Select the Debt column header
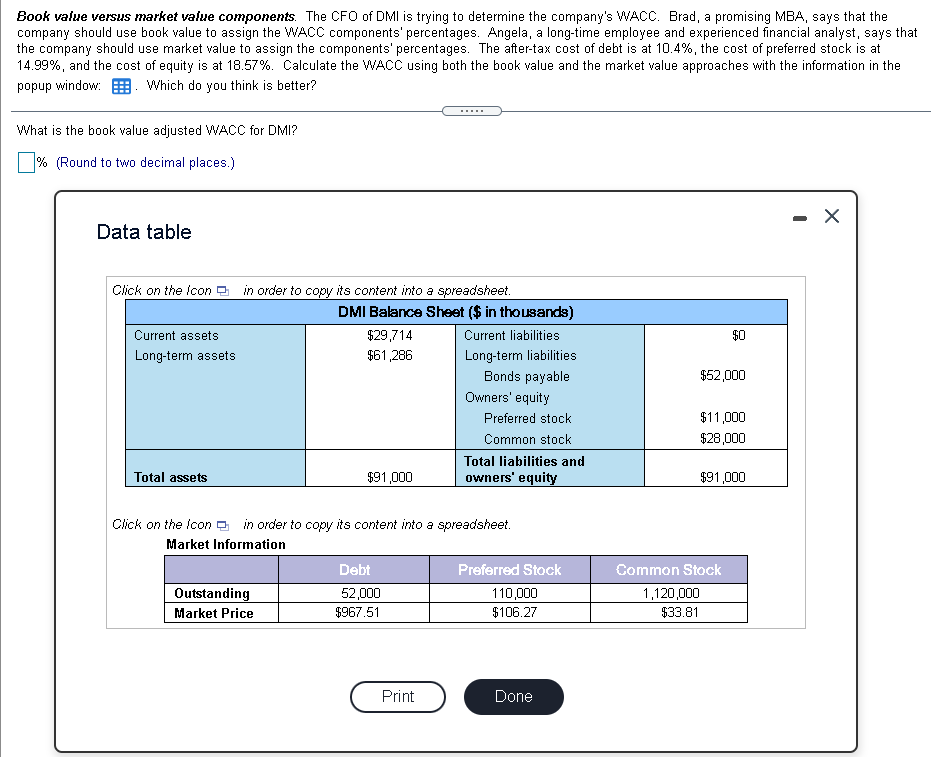This screenshot has height=757, width=931. click(x=354, y=569)
